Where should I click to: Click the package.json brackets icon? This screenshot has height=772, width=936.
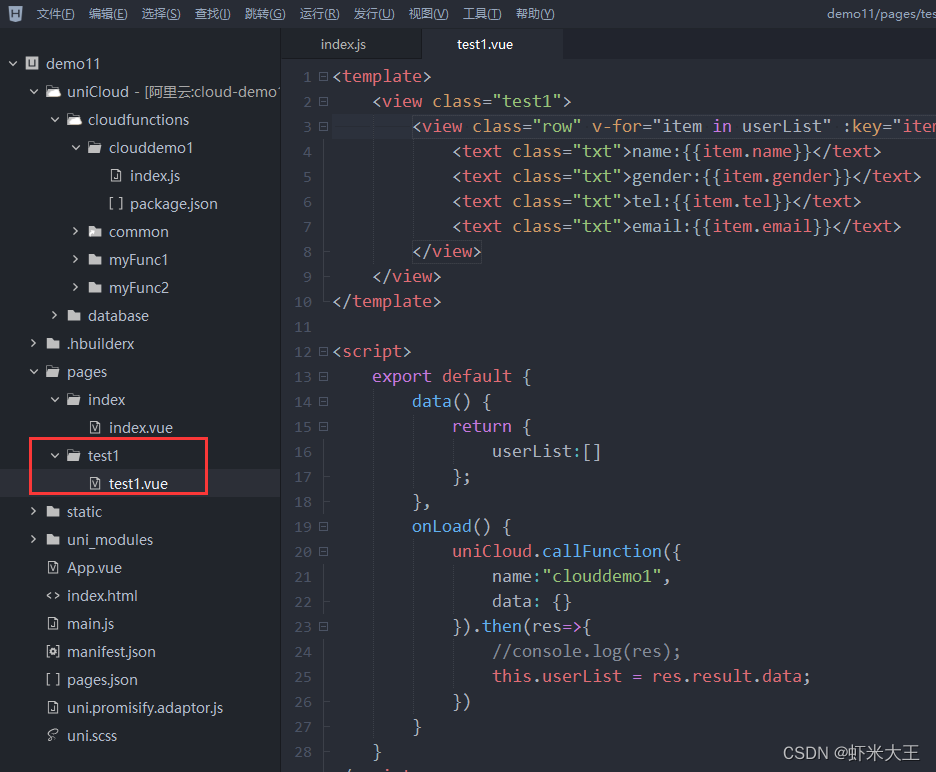116,204
